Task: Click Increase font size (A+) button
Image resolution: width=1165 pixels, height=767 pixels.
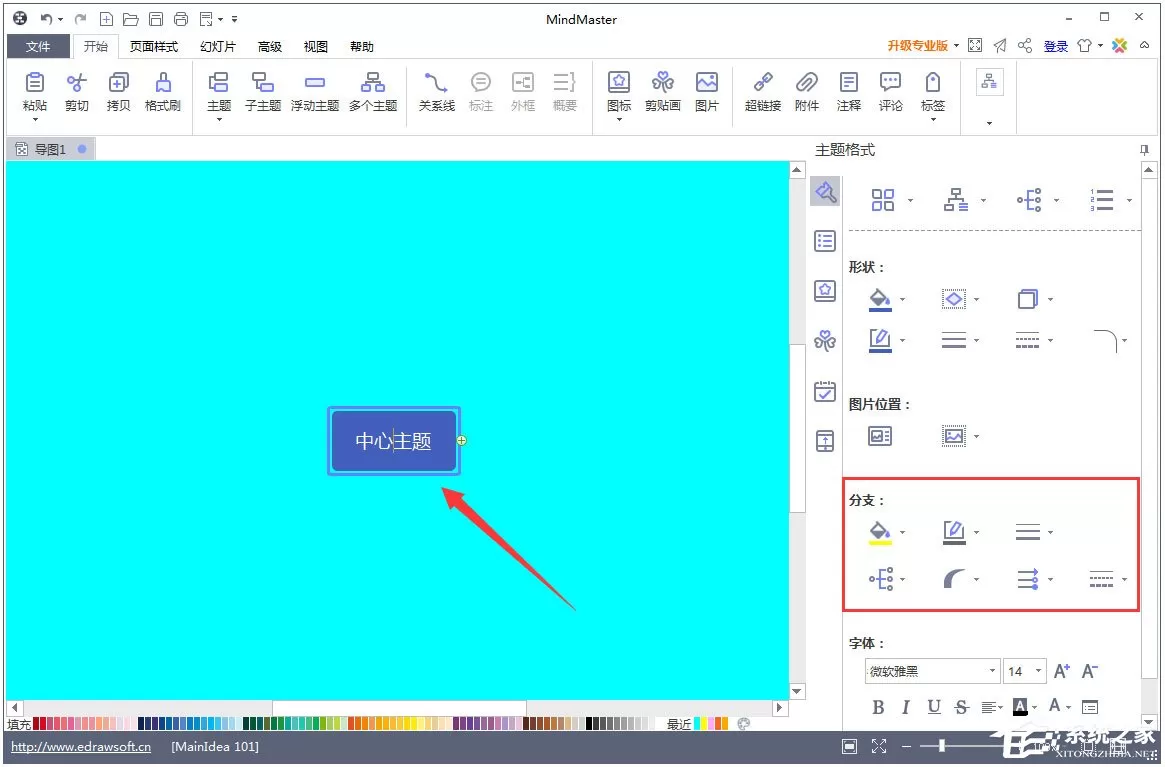Action: [x=1062, y=671]
